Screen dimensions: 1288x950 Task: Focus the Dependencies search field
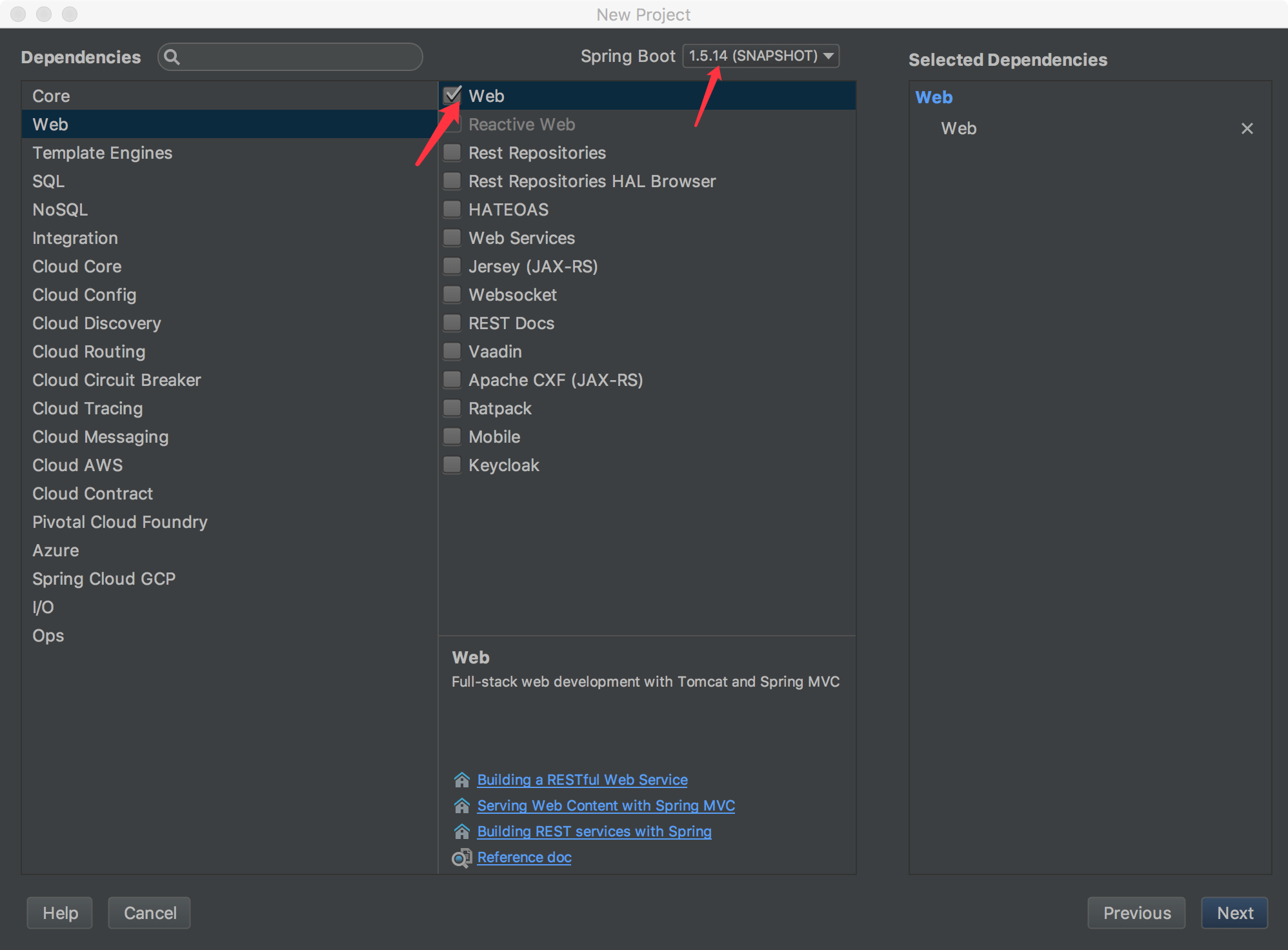tap(297, 57)
